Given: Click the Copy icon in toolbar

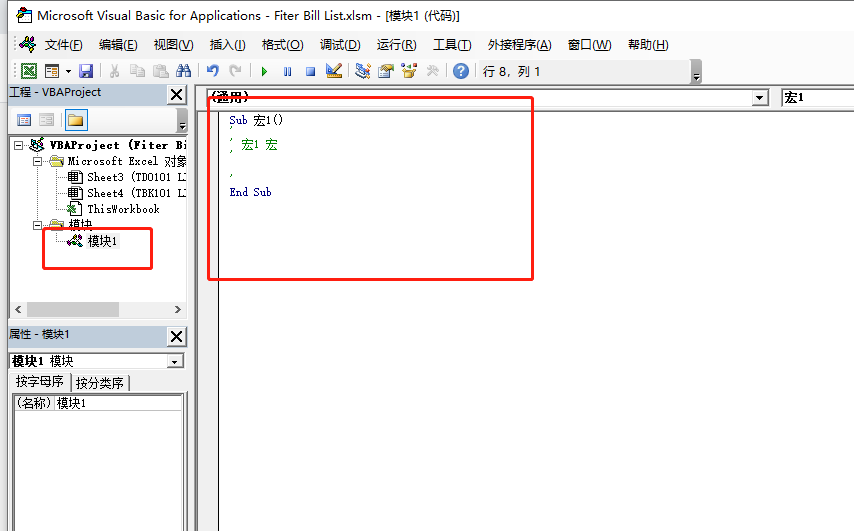Looking at the screenshot, I should click(137, 71).
